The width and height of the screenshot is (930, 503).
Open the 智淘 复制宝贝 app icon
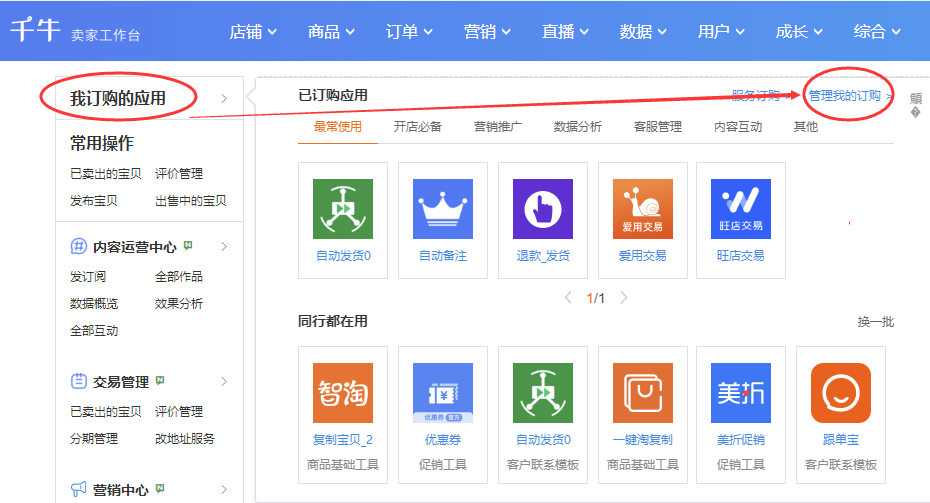(342, 393)
